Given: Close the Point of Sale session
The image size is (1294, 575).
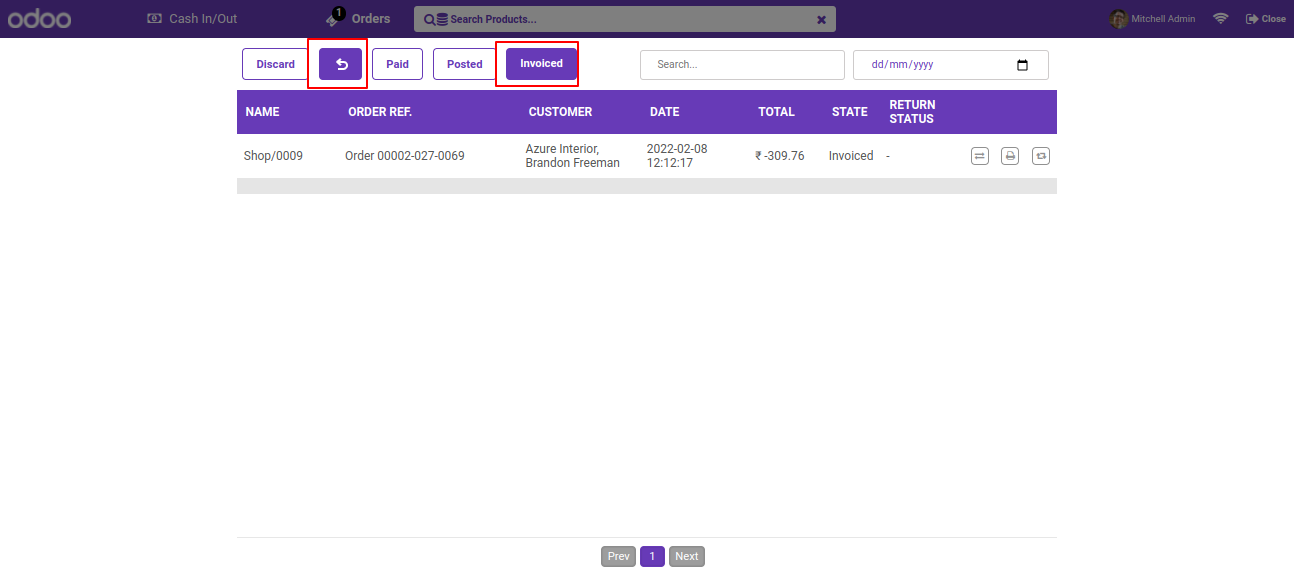Looking at the screenshot, I should (1266, 19).
